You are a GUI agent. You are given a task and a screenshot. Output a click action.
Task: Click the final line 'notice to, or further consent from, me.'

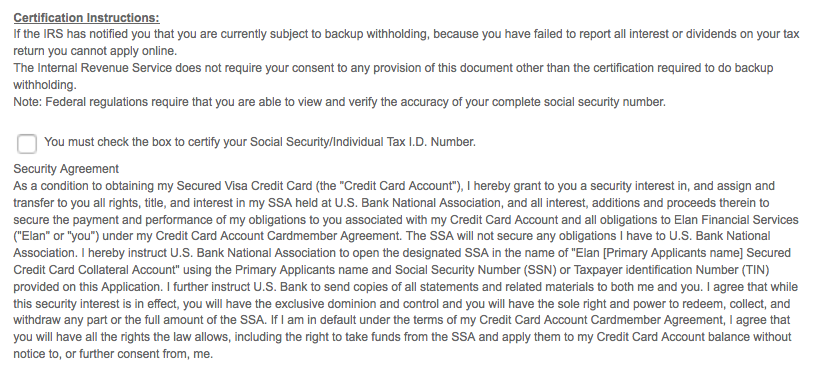click(114, 354)
